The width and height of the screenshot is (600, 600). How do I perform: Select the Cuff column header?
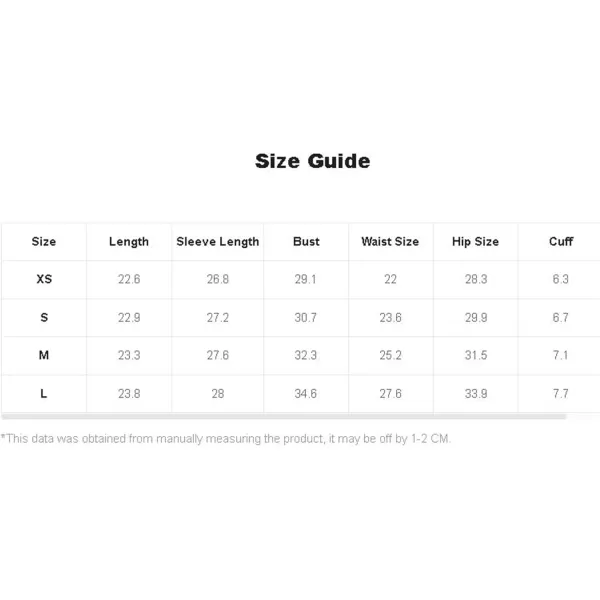tap(561, 241)
